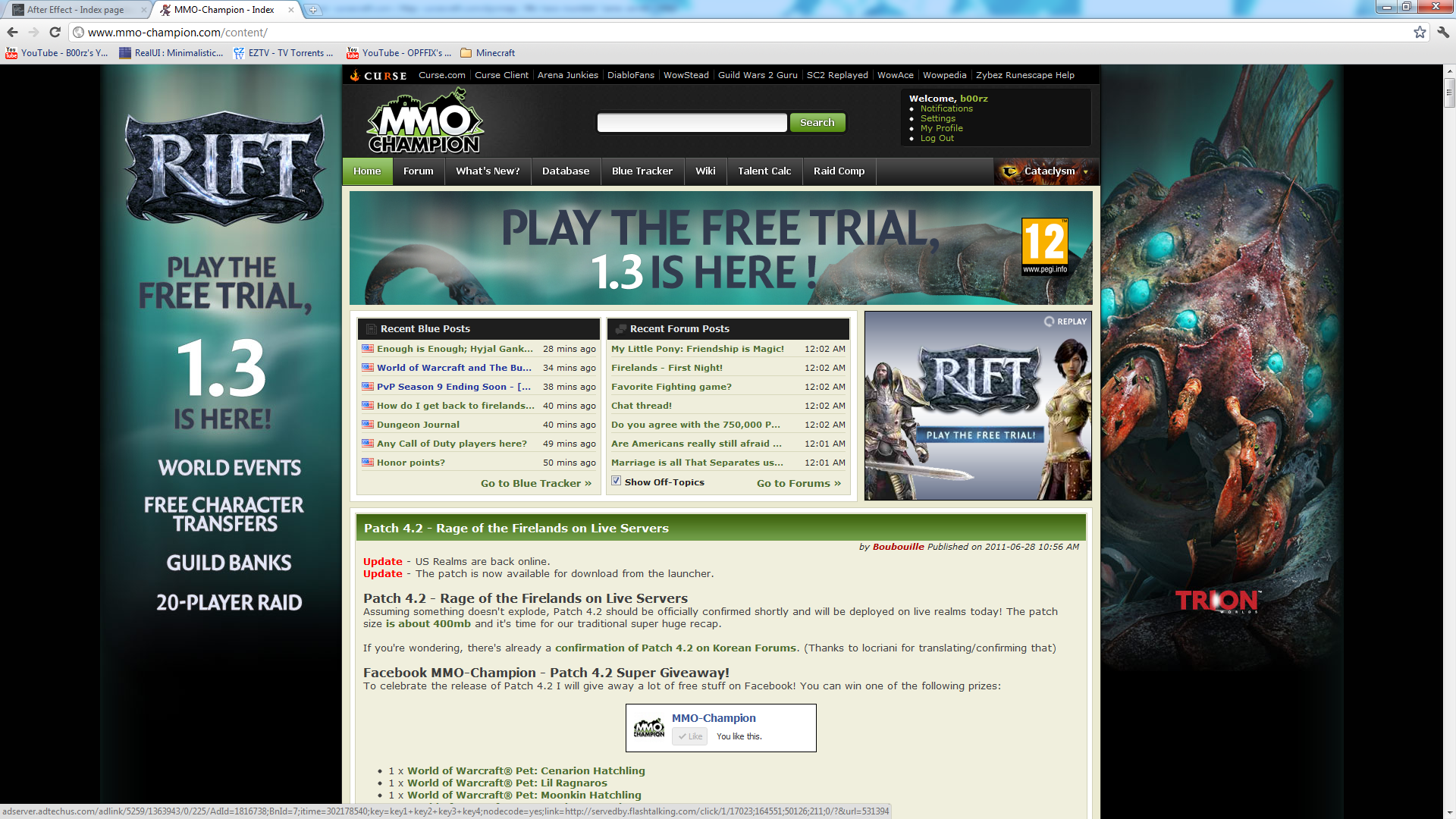Follow the Go to Forums link

coord(799,483)
